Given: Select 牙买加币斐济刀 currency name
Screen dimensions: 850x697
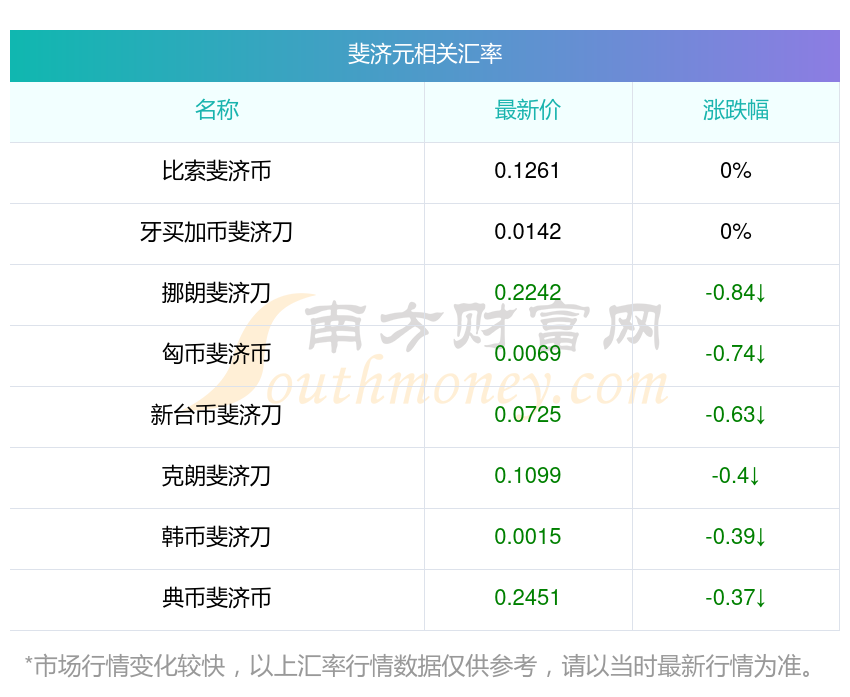Looking at the screenshot, I should (217, 232).
